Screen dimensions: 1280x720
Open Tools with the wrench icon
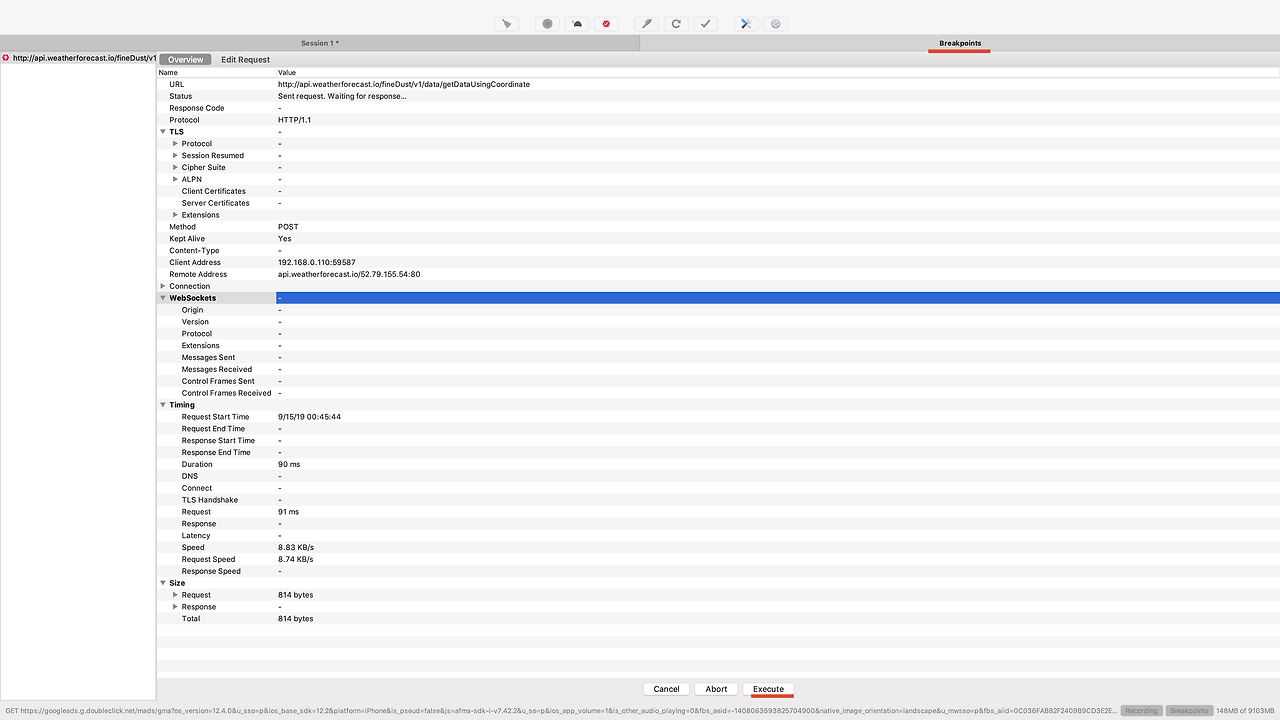click(745, 23)
